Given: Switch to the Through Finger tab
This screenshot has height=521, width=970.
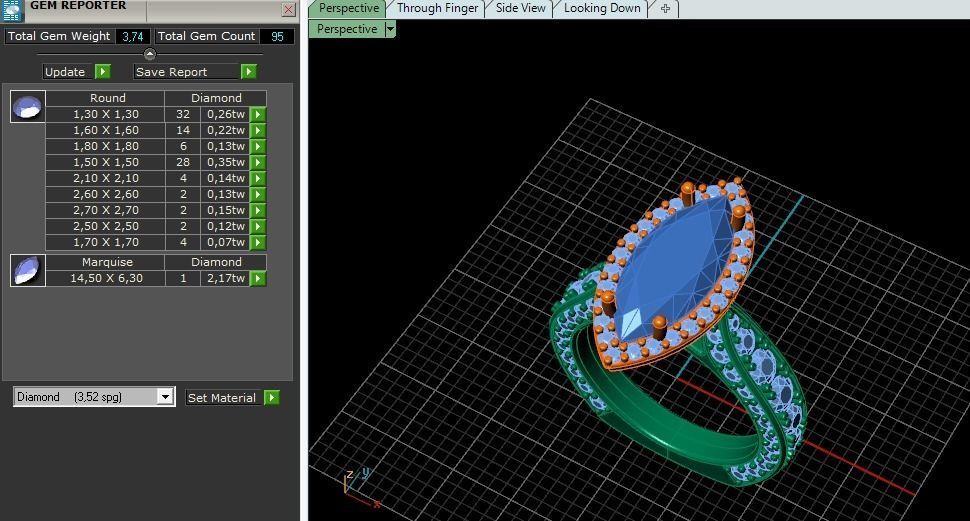Looking at the screenshot, I should click(x=437, y=9).
